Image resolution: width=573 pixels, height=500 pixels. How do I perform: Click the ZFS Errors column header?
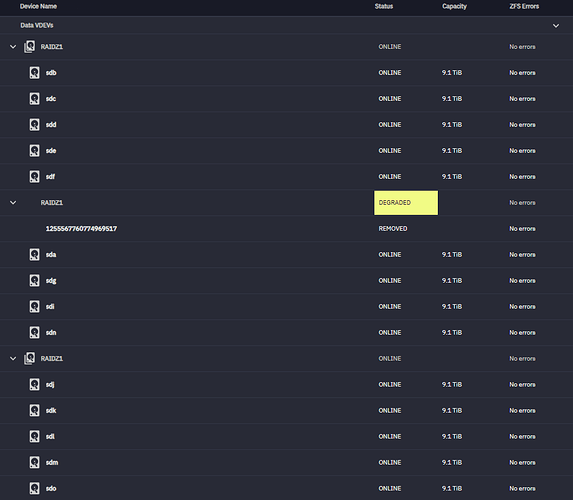click(524, 6)
